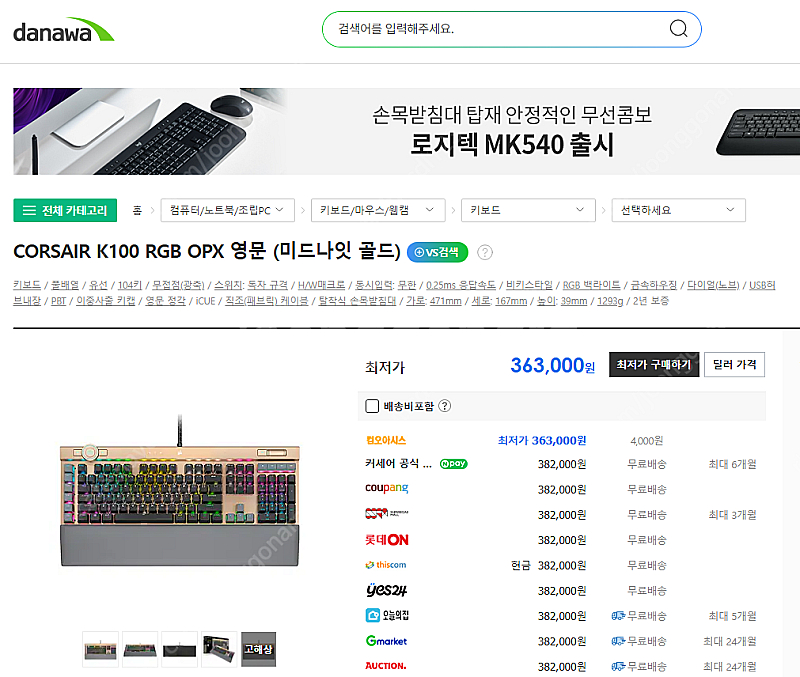Click RGB 백라이트 spec link
The image size is (800, 677).
pyautogui.click(x=591, y=285)
